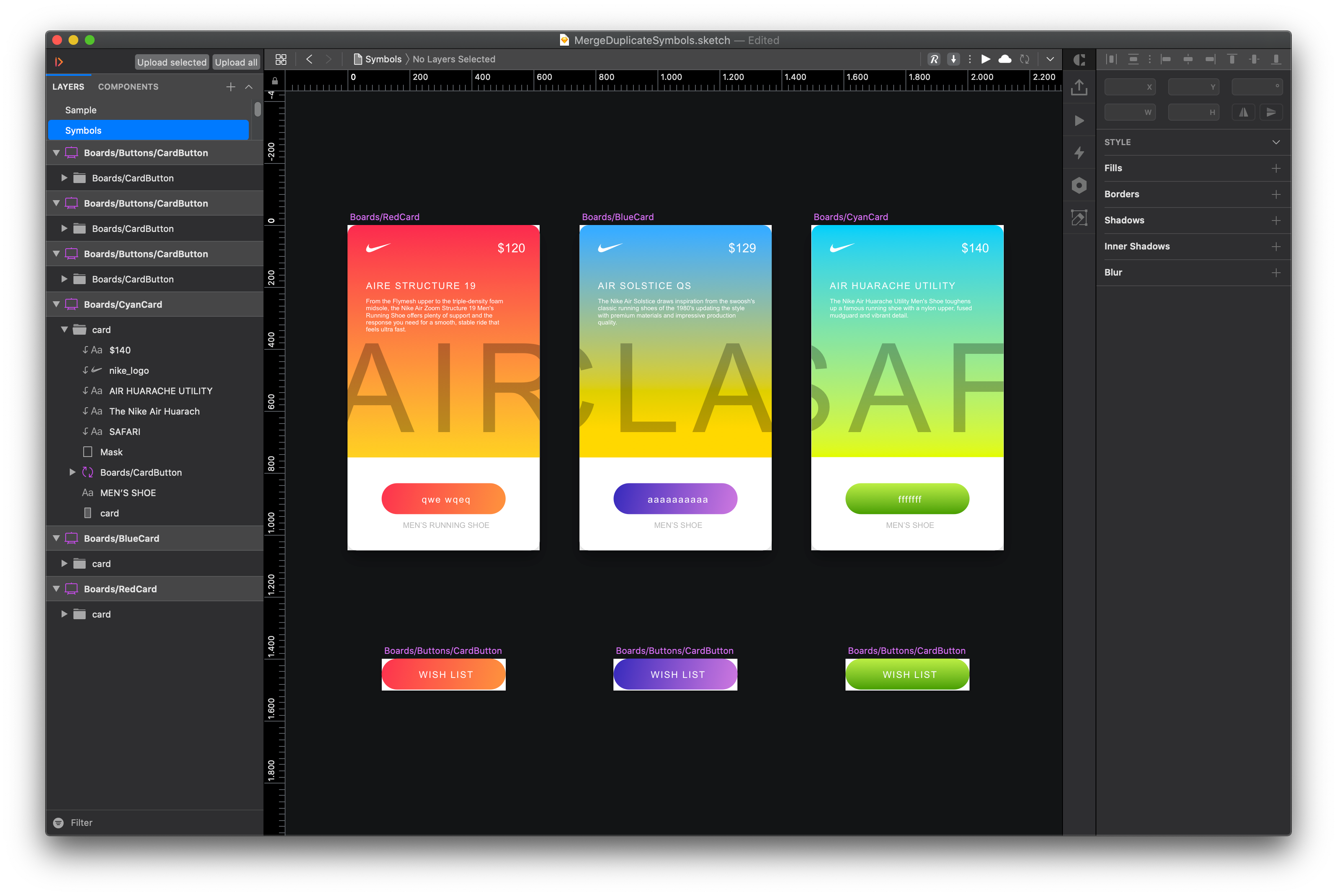Distribute layers vertically

1133,60
